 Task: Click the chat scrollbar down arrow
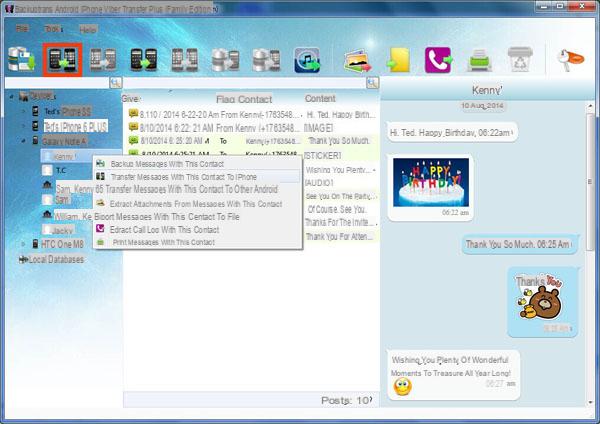tap(590, 403)
